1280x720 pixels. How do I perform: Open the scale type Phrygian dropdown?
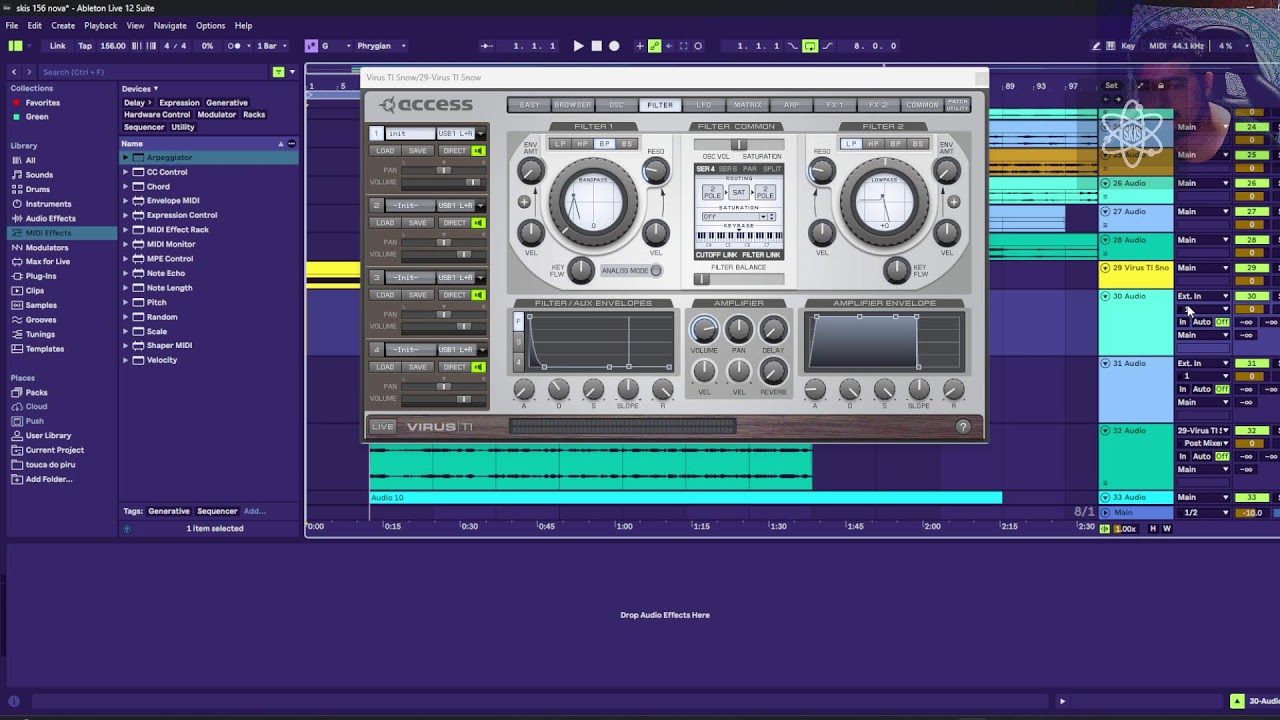pos(381,46)
